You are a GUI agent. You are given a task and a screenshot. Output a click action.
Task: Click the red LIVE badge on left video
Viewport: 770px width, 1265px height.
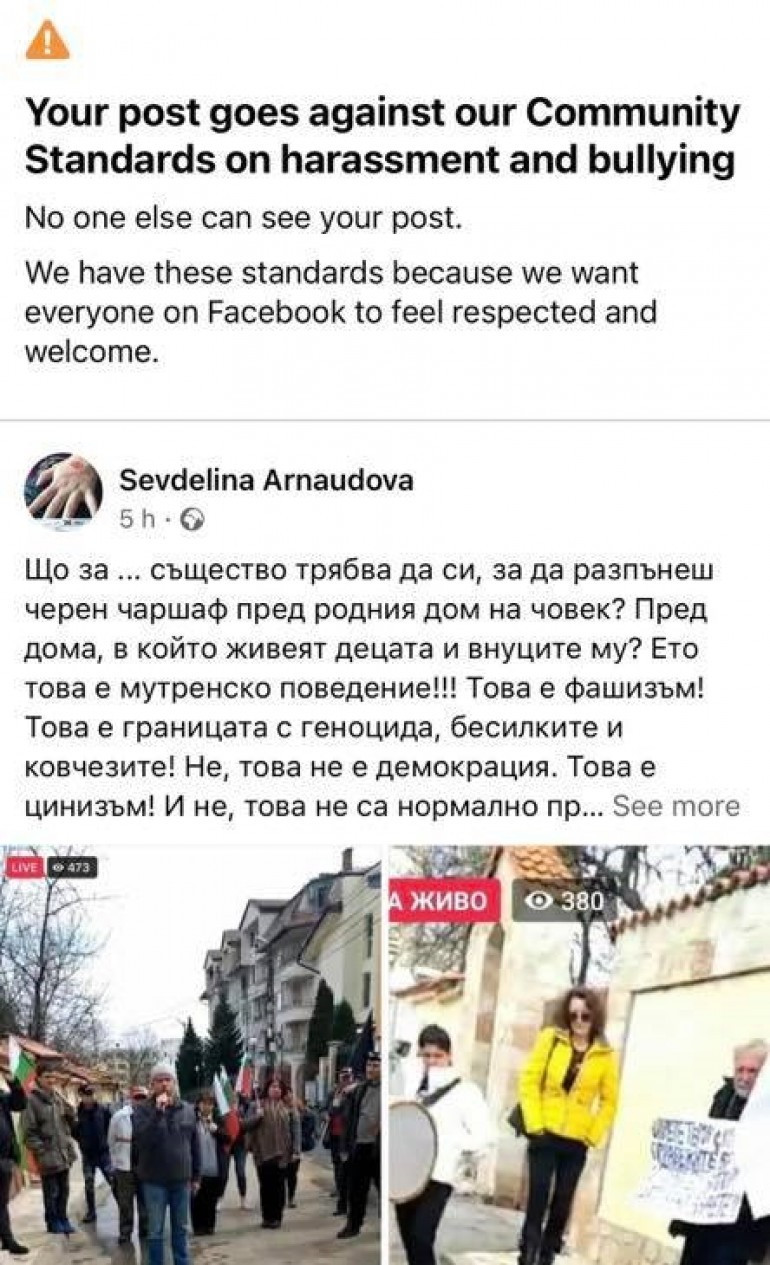23,867
